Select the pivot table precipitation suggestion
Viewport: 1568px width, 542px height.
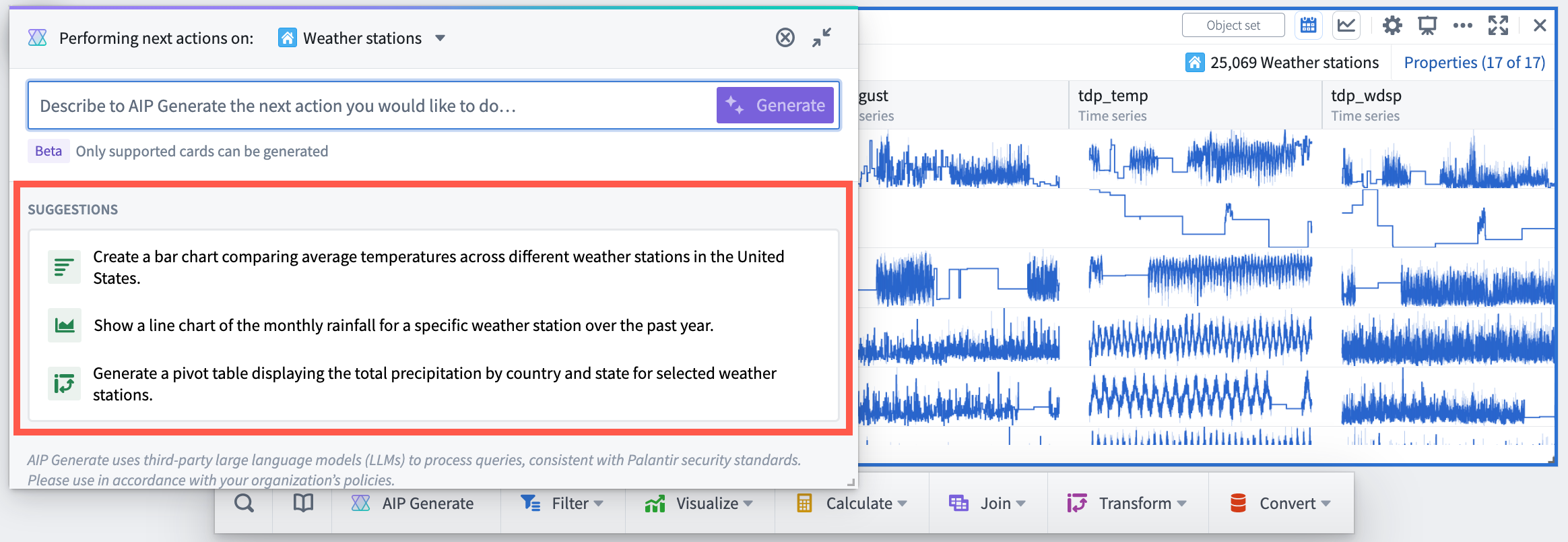click(x=434, y=384)
